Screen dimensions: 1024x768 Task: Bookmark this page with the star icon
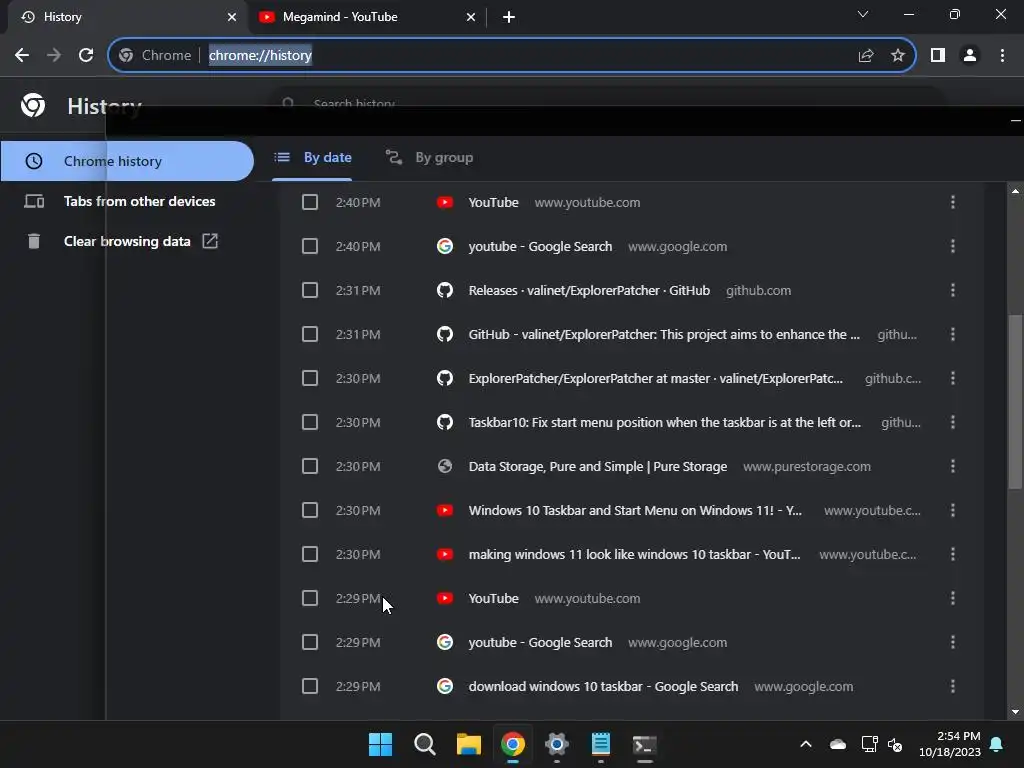click(x=898, y=56)
